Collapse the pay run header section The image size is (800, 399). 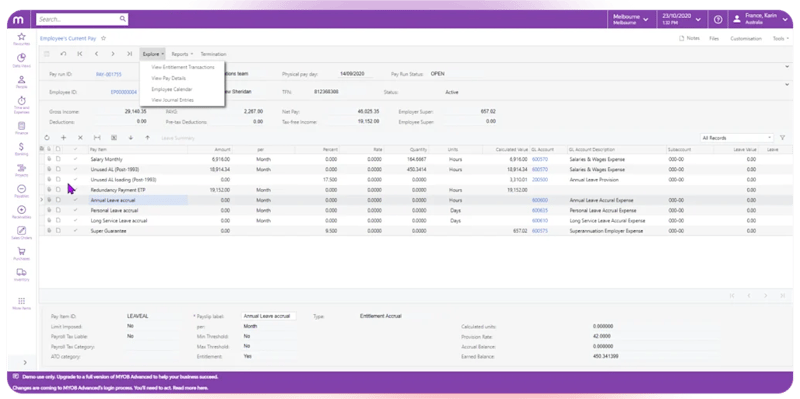(787, 66)
